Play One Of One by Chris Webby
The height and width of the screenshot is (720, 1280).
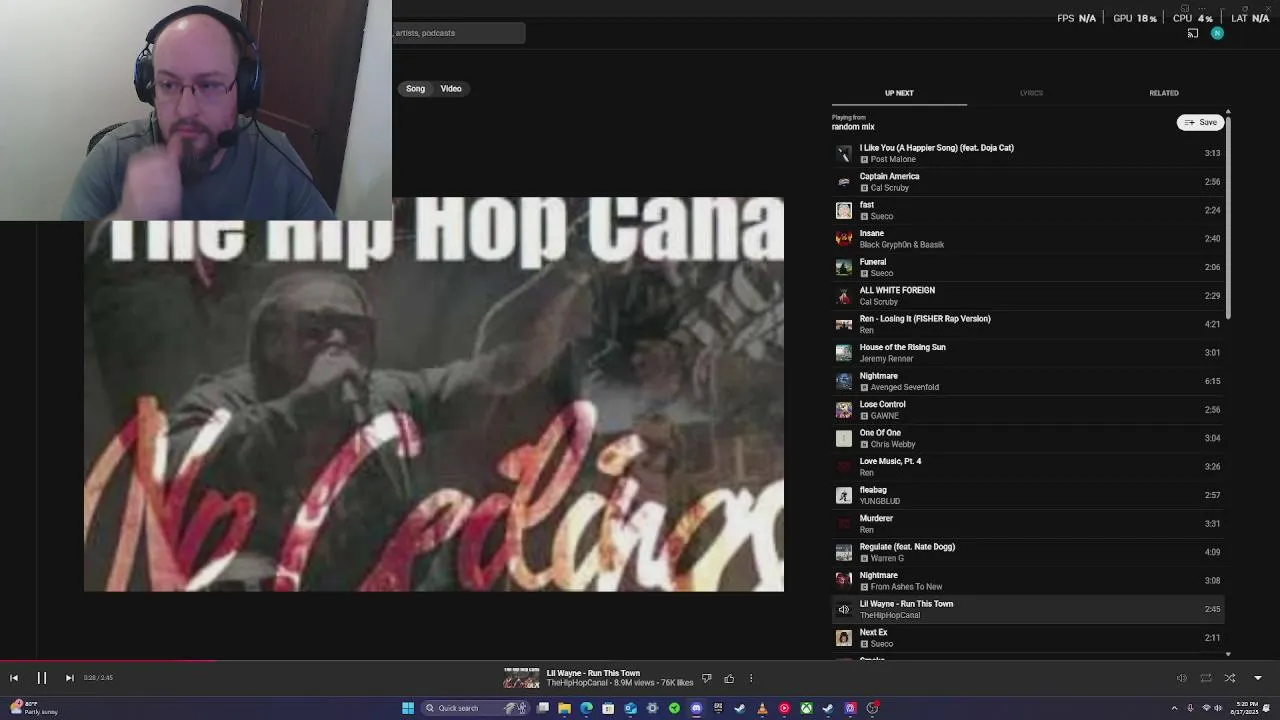tap(1027, 438)
